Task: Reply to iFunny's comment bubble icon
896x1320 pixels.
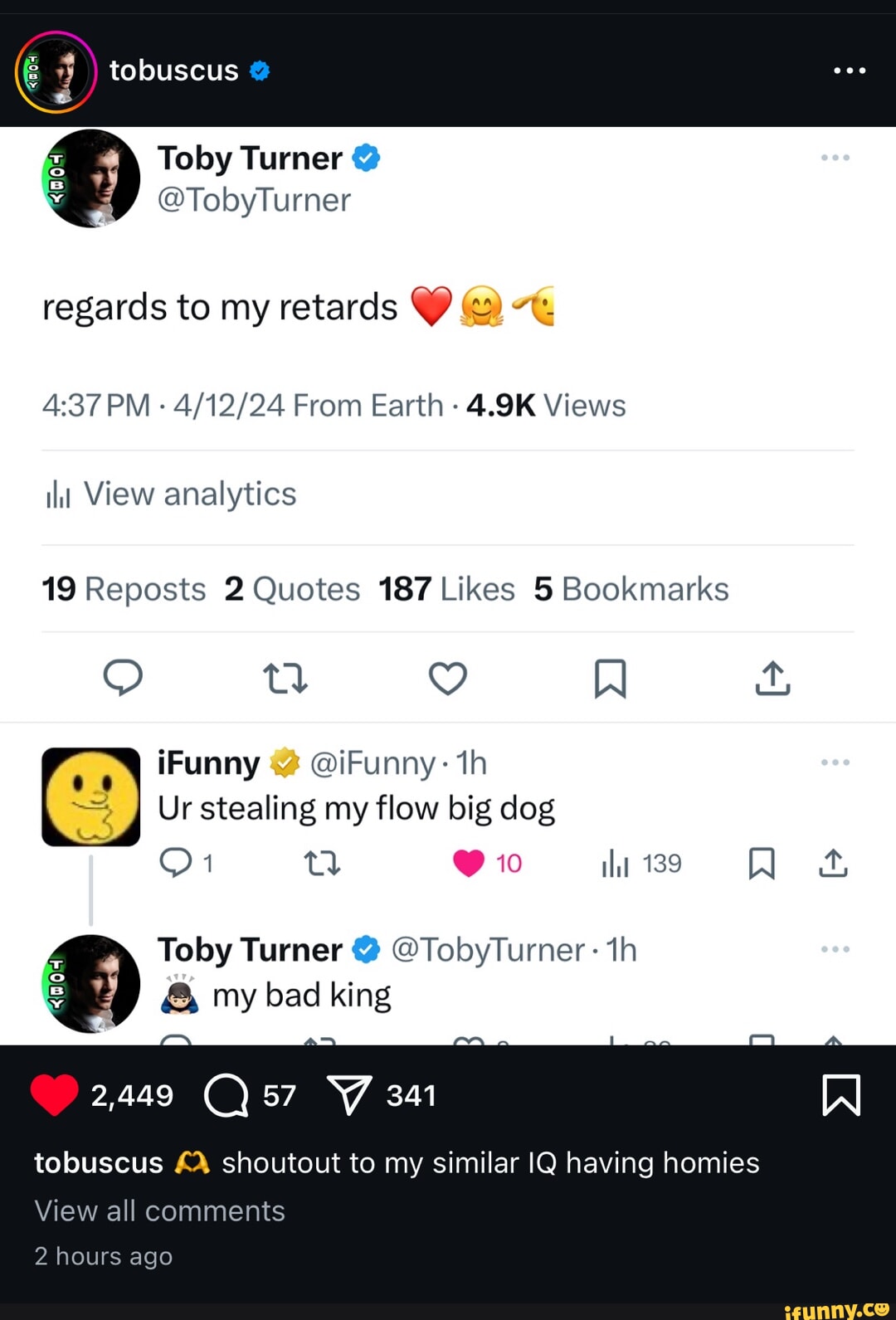Action: click(x=176, y=863)
